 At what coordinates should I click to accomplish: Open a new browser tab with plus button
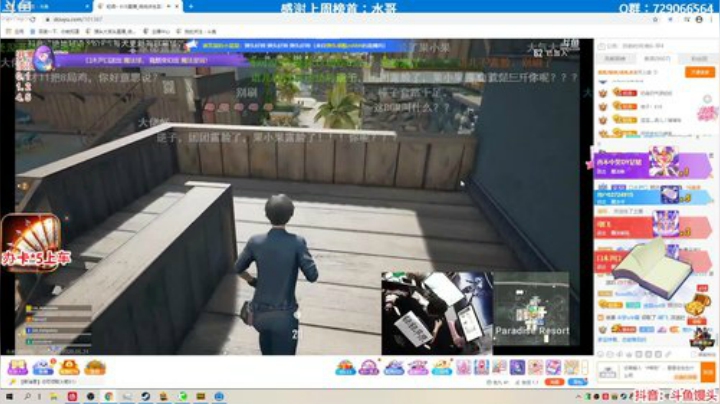(191, 6)
